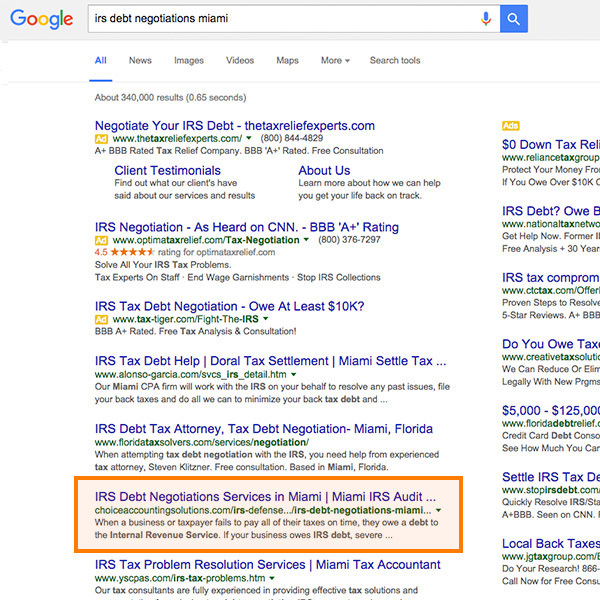Click the About 340,000 results count text
The width and height of the screenshot is (600, 600).
pos(170,98)
